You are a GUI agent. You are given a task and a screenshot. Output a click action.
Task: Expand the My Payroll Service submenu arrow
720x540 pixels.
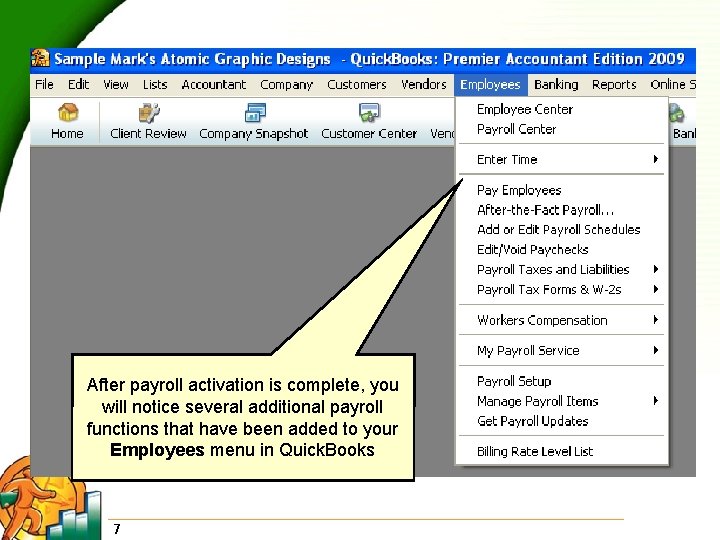pos(656,350)
